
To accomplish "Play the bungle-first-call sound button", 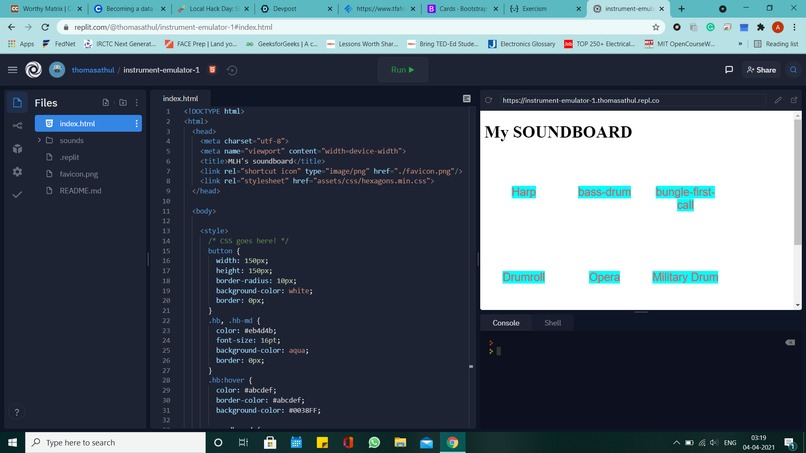I will (x=685, y=198).
